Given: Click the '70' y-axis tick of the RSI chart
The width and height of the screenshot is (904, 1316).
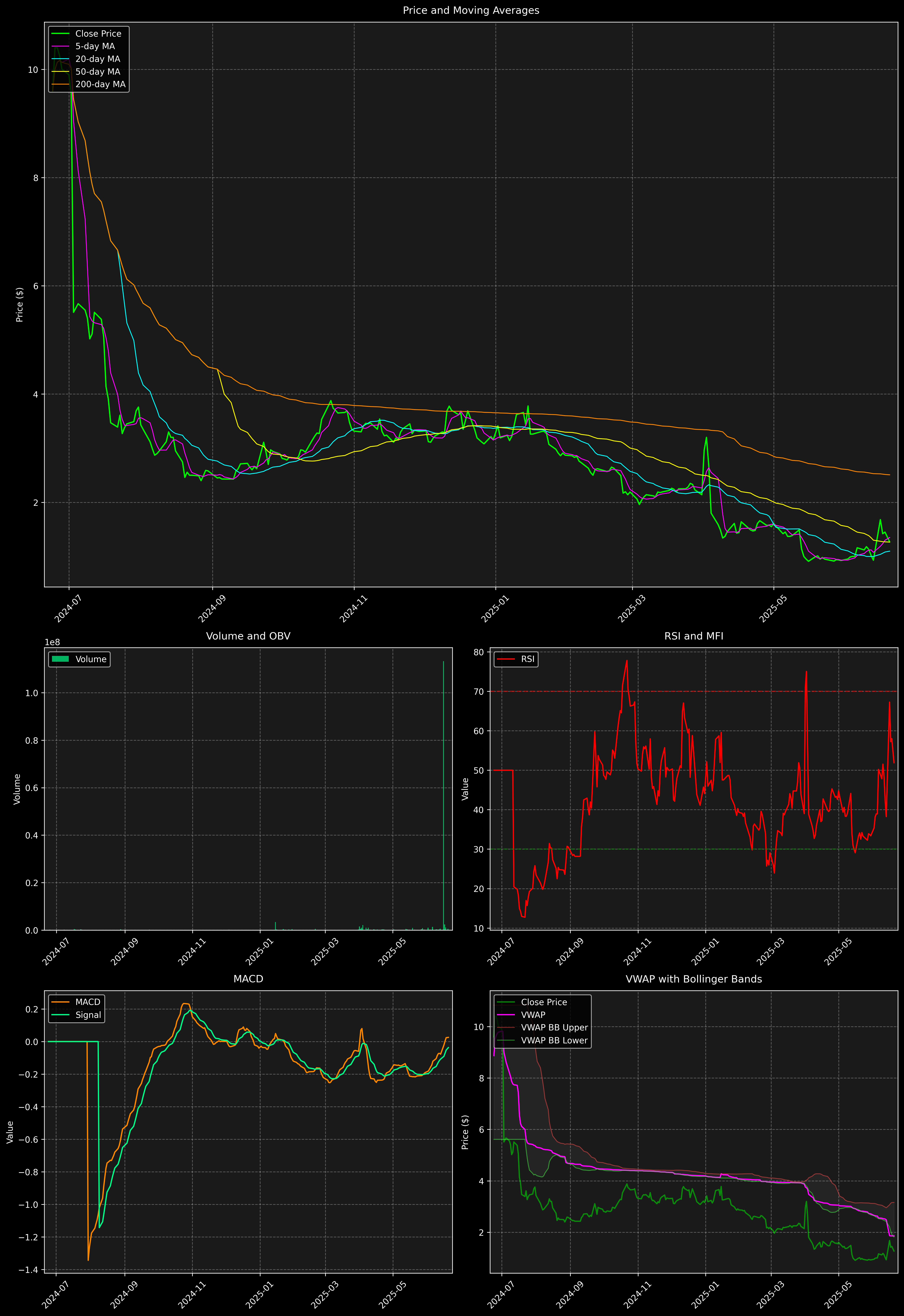Looking at the screenshot, I should (479, 691).
